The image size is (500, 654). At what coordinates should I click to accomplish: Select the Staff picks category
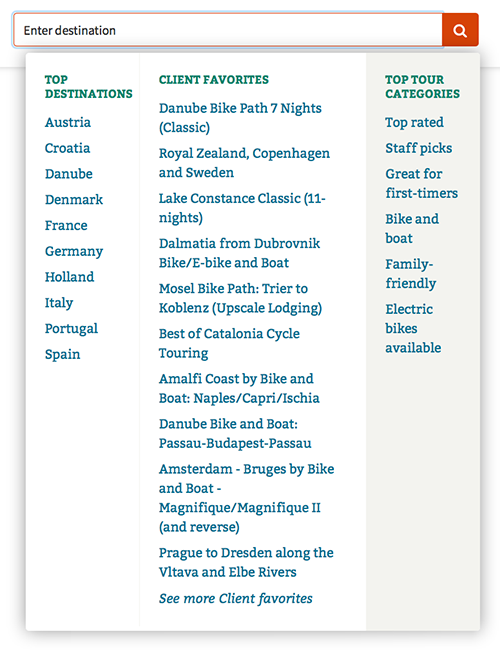coord(419,148)
